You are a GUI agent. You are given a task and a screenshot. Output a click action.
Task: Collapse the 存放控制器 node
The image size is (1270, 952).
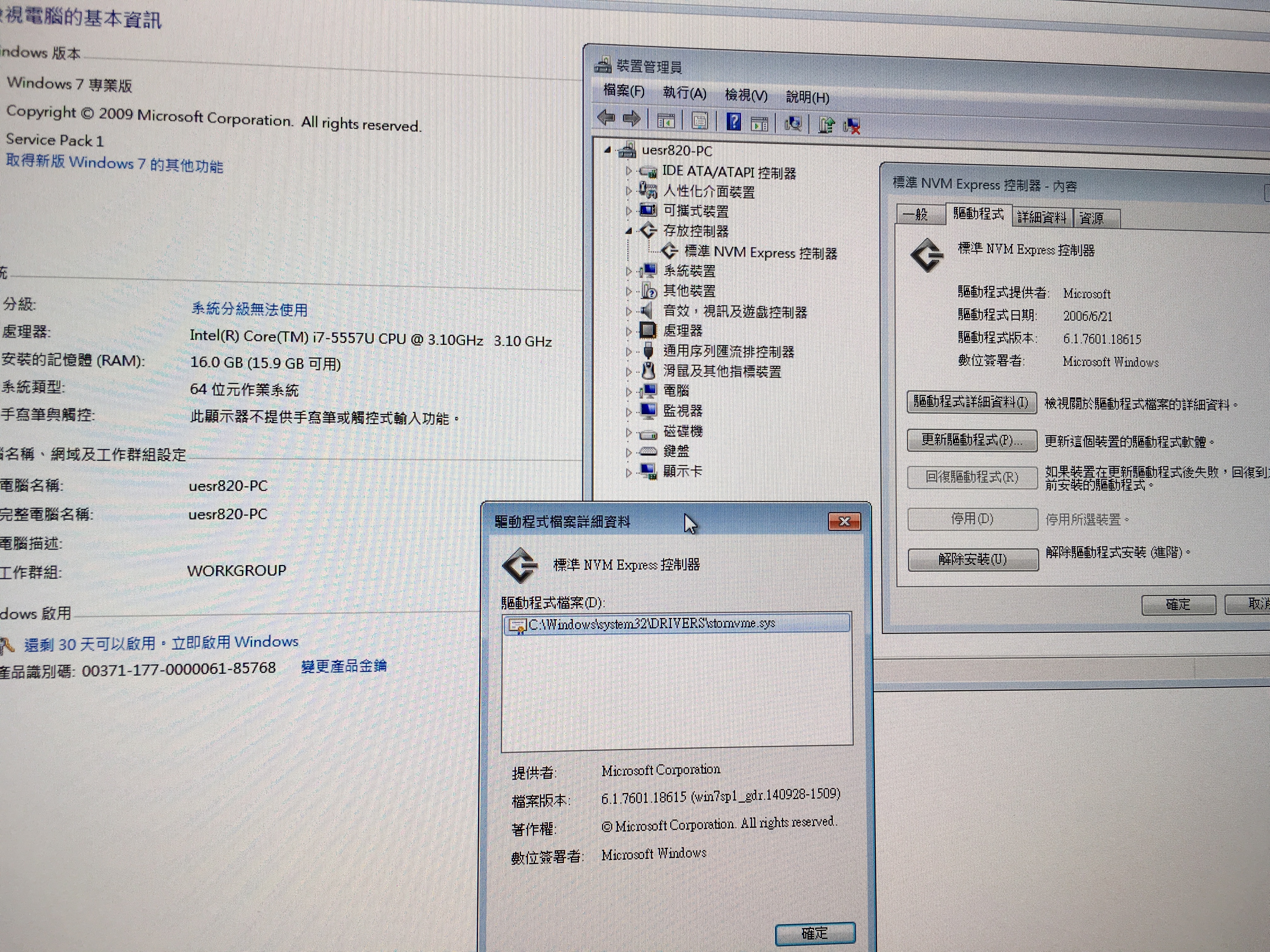pos(629,231)
